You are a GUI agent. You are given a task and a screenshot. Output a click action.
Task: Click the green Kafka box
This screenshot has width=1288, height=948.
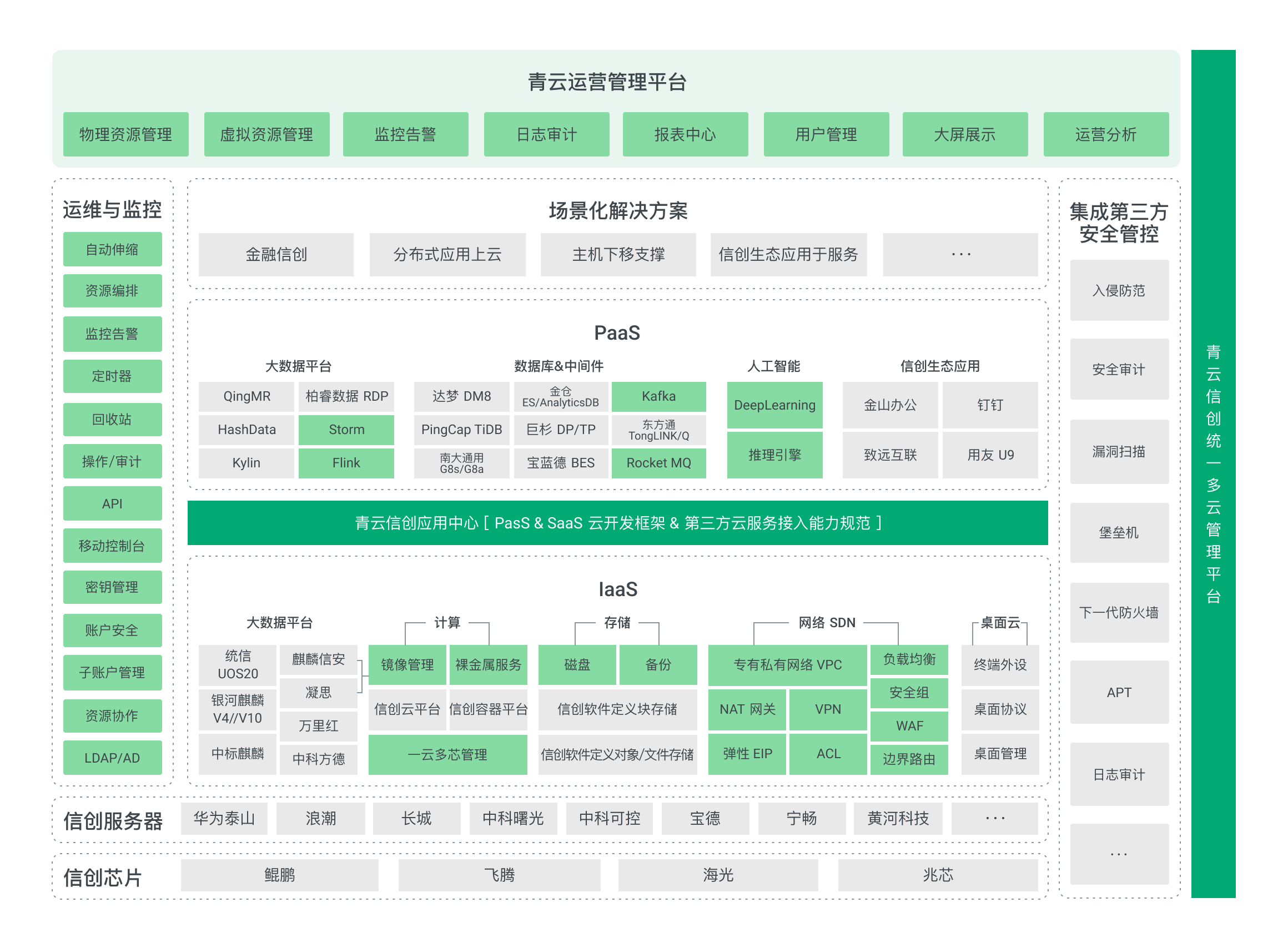(658, 396)
